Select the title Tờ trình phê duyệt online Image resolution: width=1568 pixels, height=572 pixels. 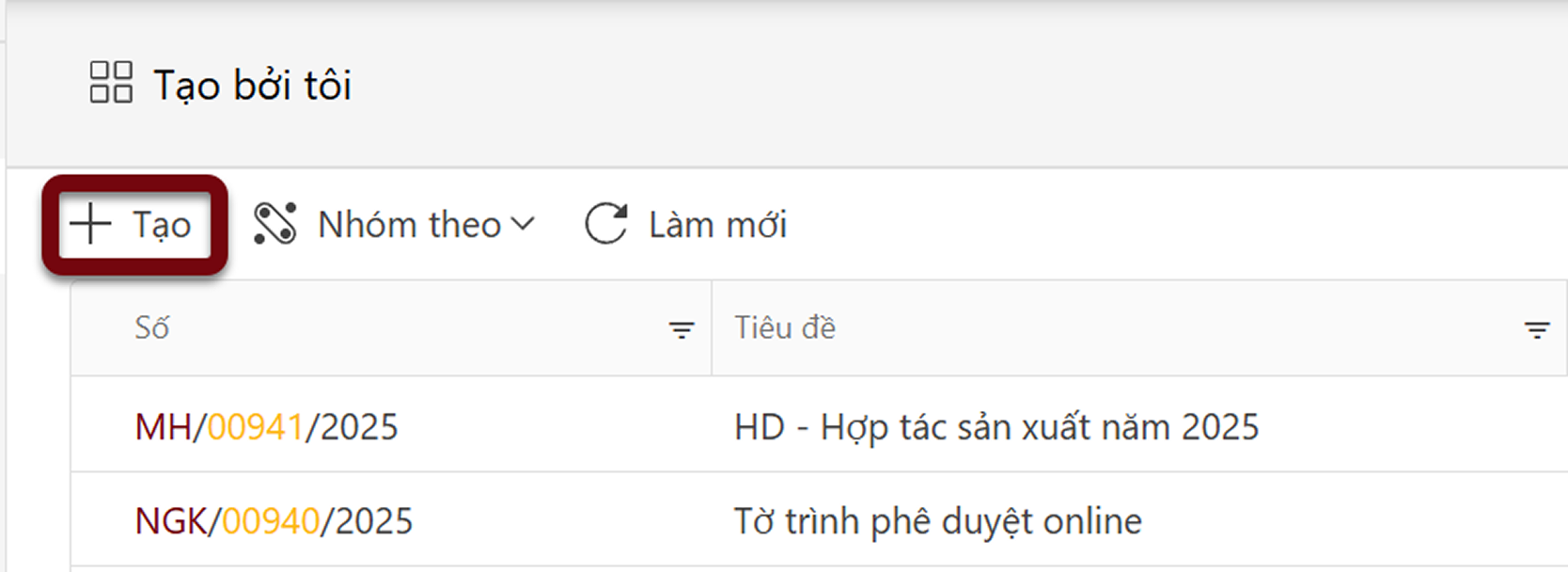(x=937, y=518)
